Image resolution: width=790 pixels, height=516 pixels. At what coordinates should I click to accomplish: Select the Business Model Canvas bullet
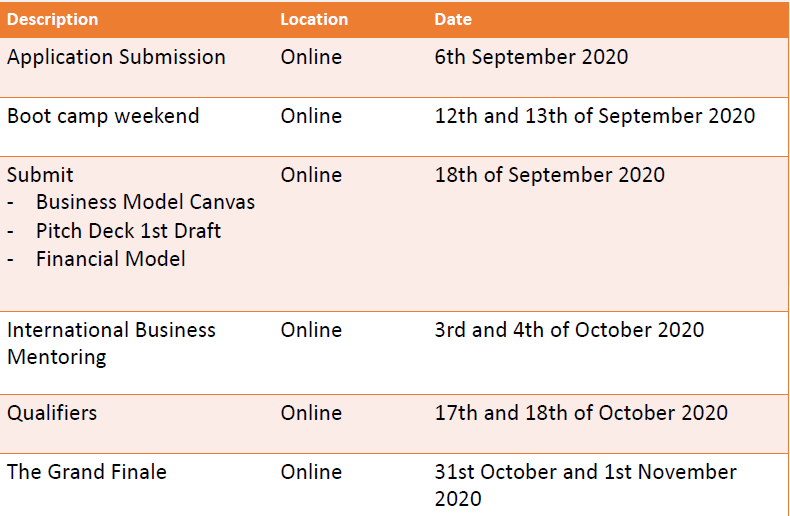tap(145, 202)
